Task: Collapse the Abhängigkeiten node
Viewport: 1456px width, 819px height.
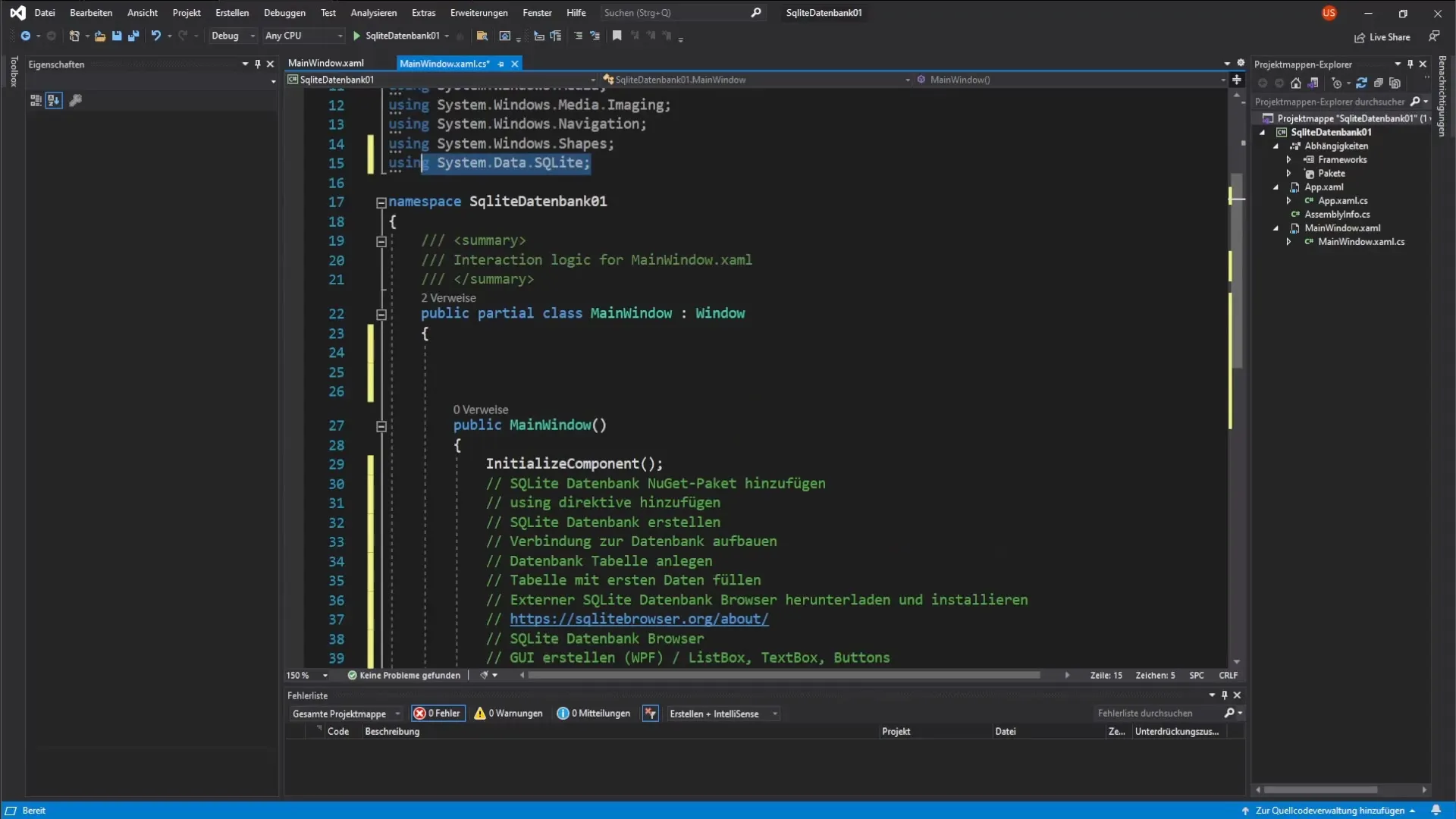Action: 1276,146
